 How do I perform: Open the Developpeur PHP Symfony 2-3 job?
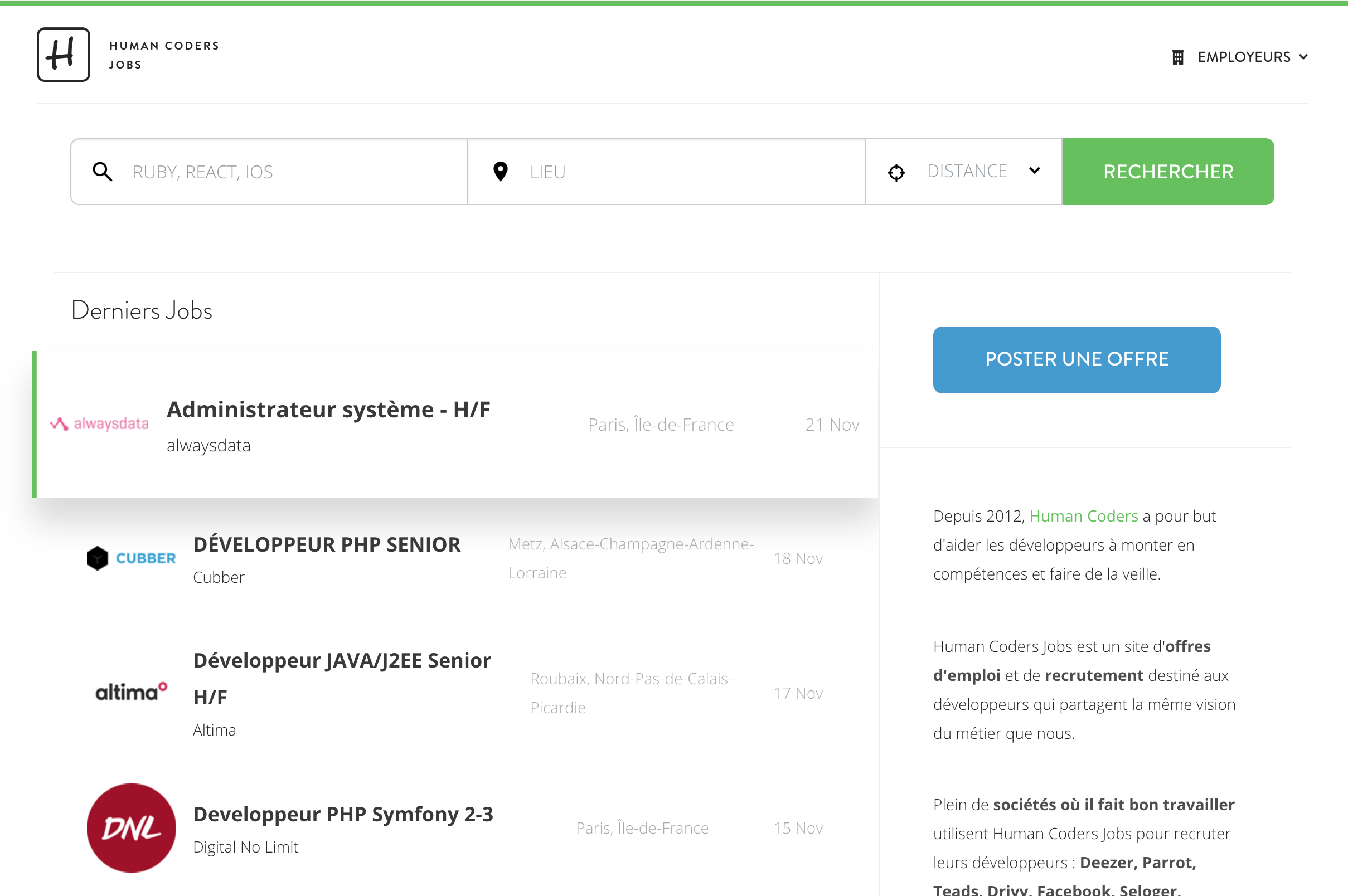pos(343,814)
